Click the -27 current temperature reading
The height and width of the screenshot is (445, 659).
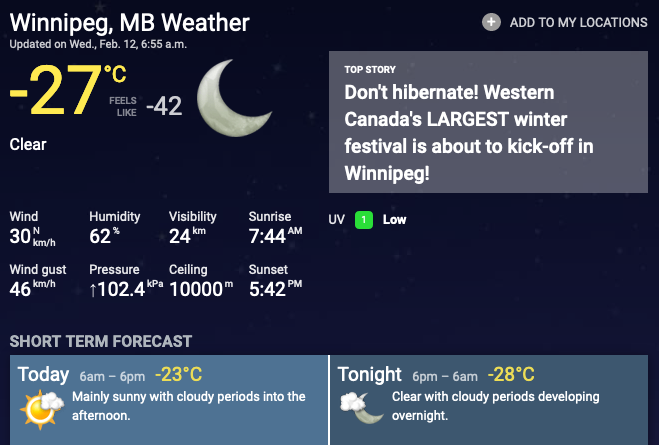pyautogui.click(x=53, y=94)
